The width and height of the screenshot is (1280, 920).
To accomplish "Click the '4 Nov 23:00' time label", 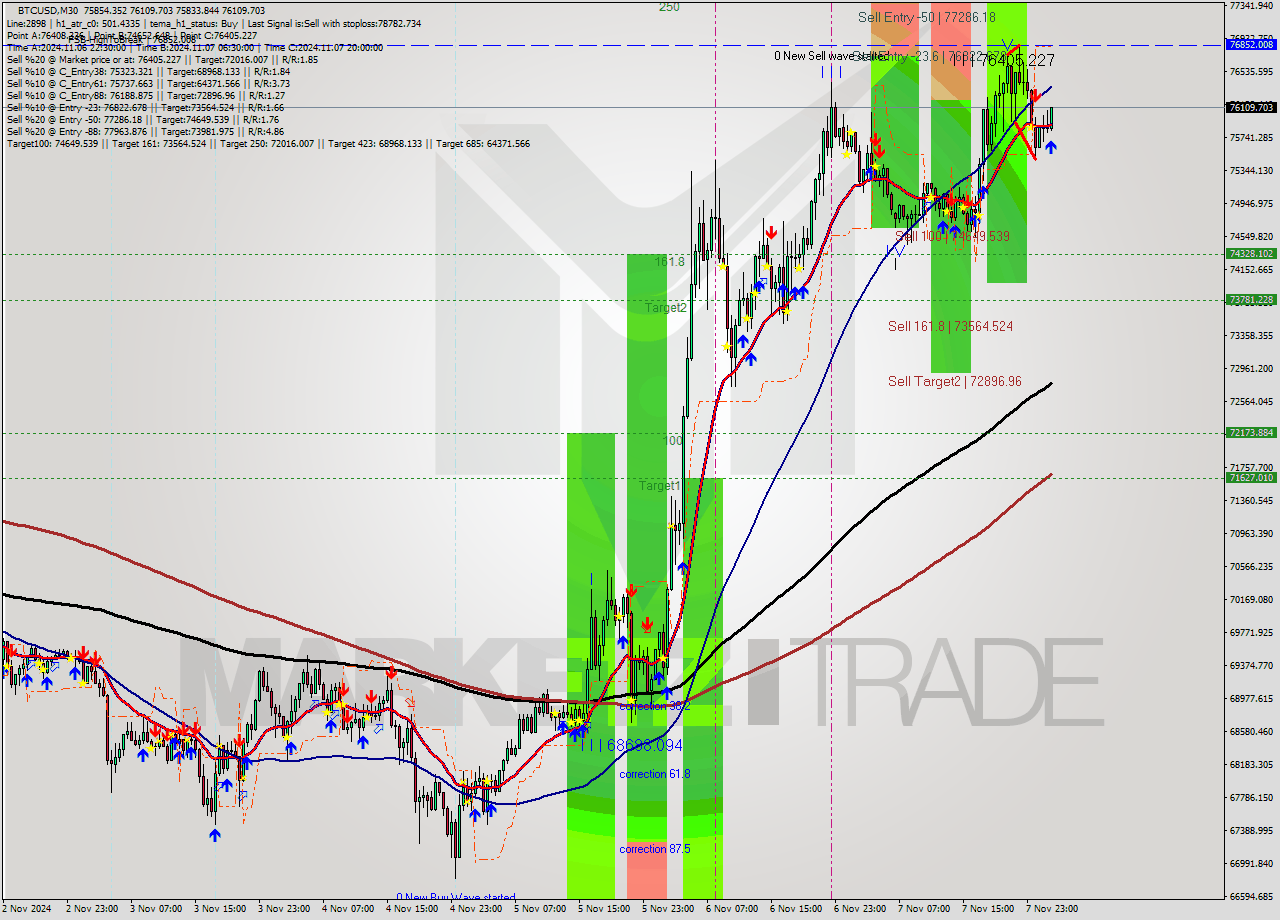I will click(476, 909).
